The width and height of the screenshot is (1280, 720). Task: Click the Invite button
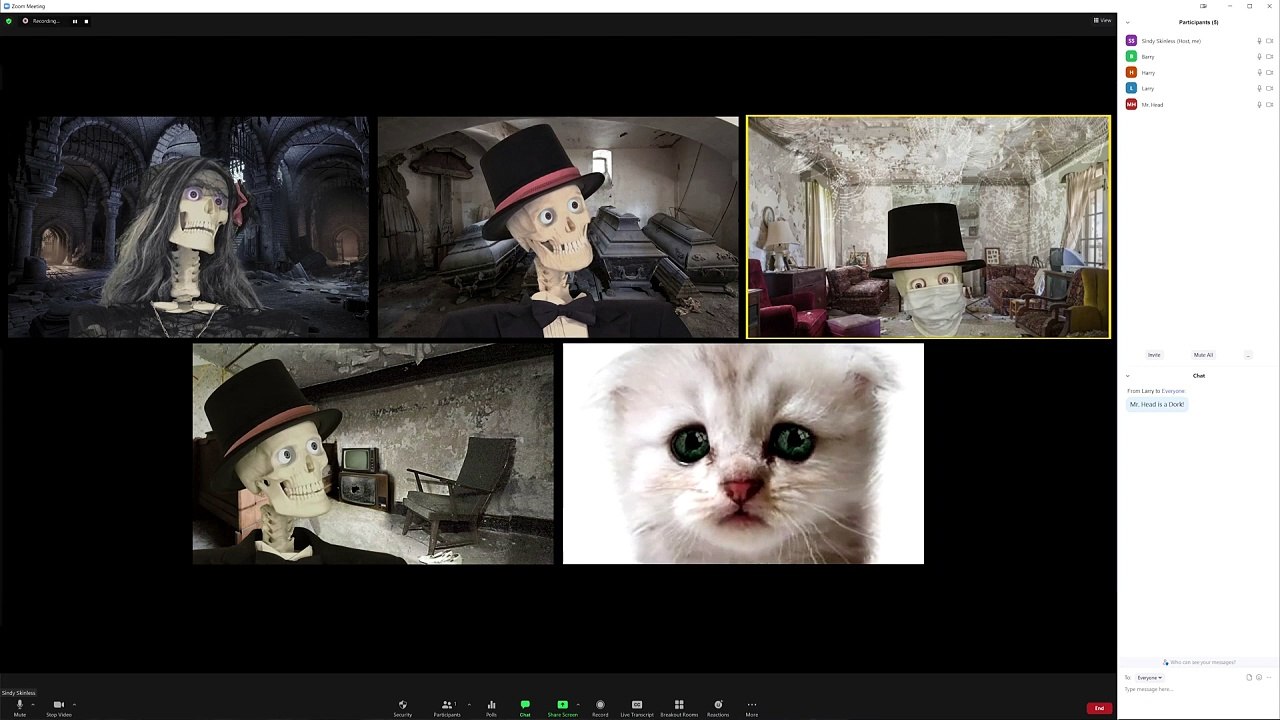tap(1154, 355)
